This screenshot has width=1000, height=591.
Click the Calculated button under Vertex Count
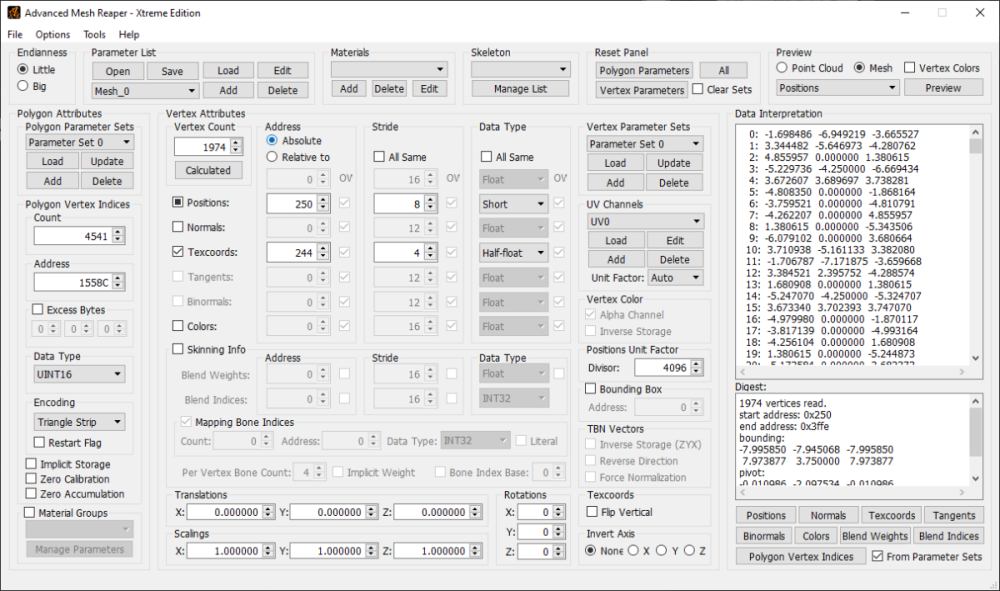(x=208, y=170)
